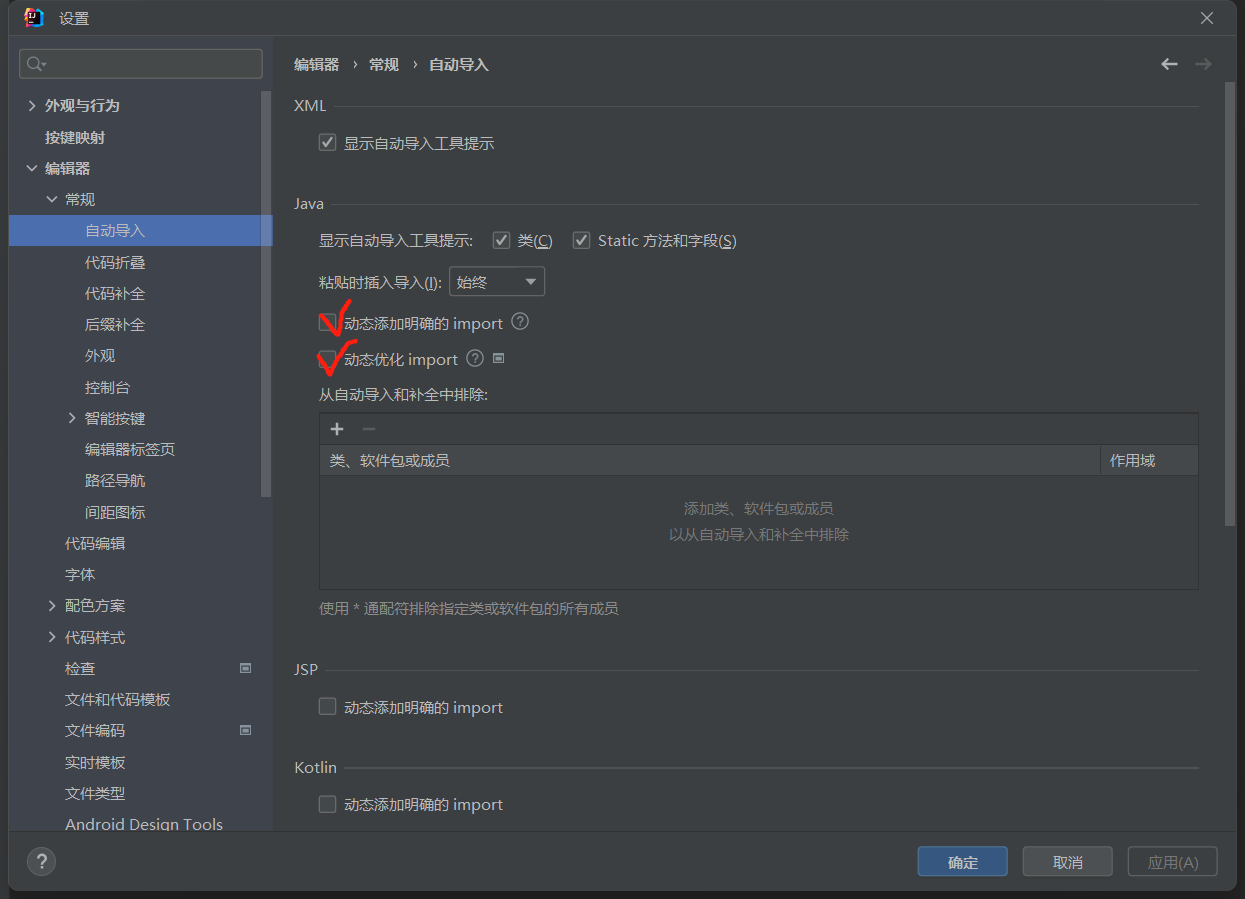Enable Kotlin 动态添加明确的 import checkbox
This screenshot has width=1245, height=899.
327,804
